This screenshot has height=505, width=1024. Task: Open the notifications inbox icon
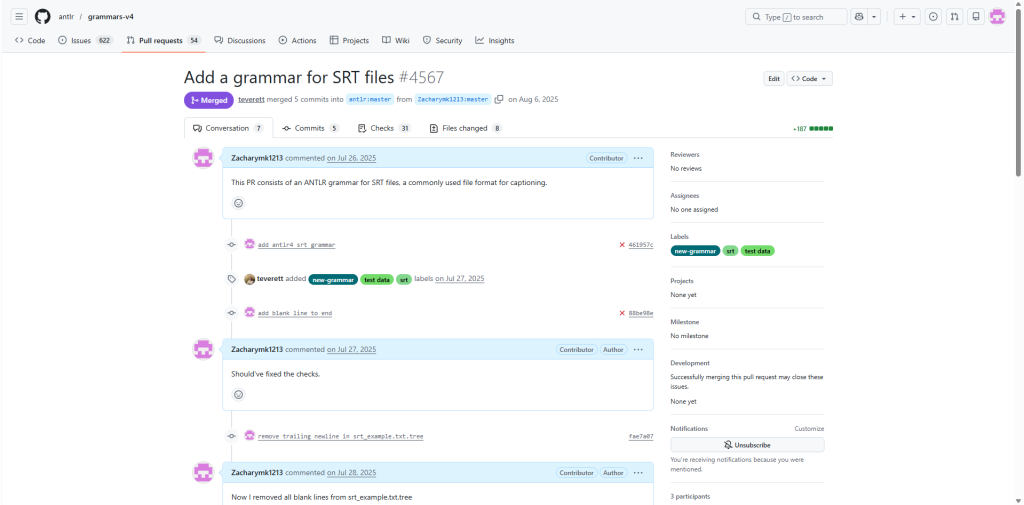976,16
